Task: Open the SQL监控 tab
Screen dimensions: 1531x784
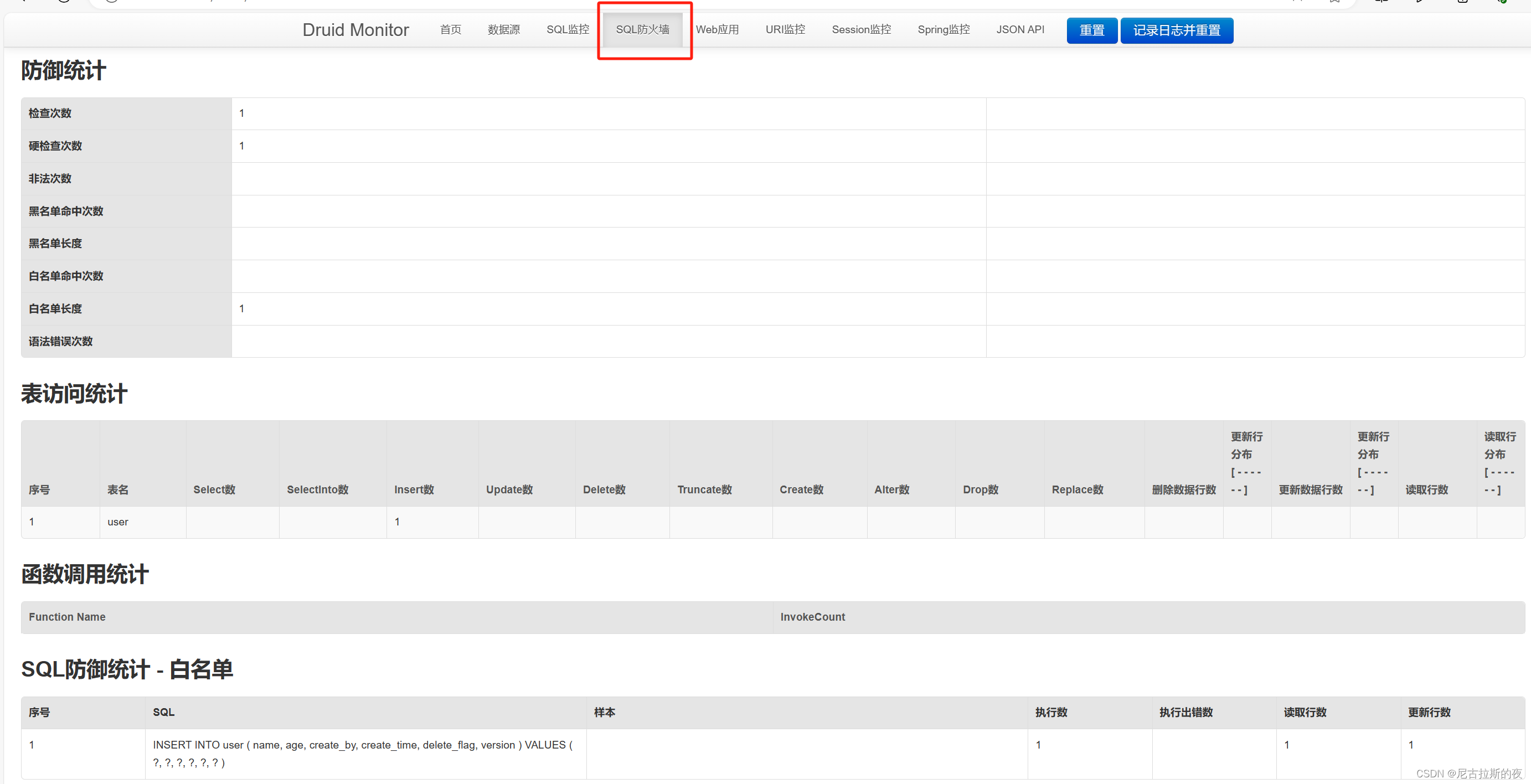Action: click(x=567, y=30)
